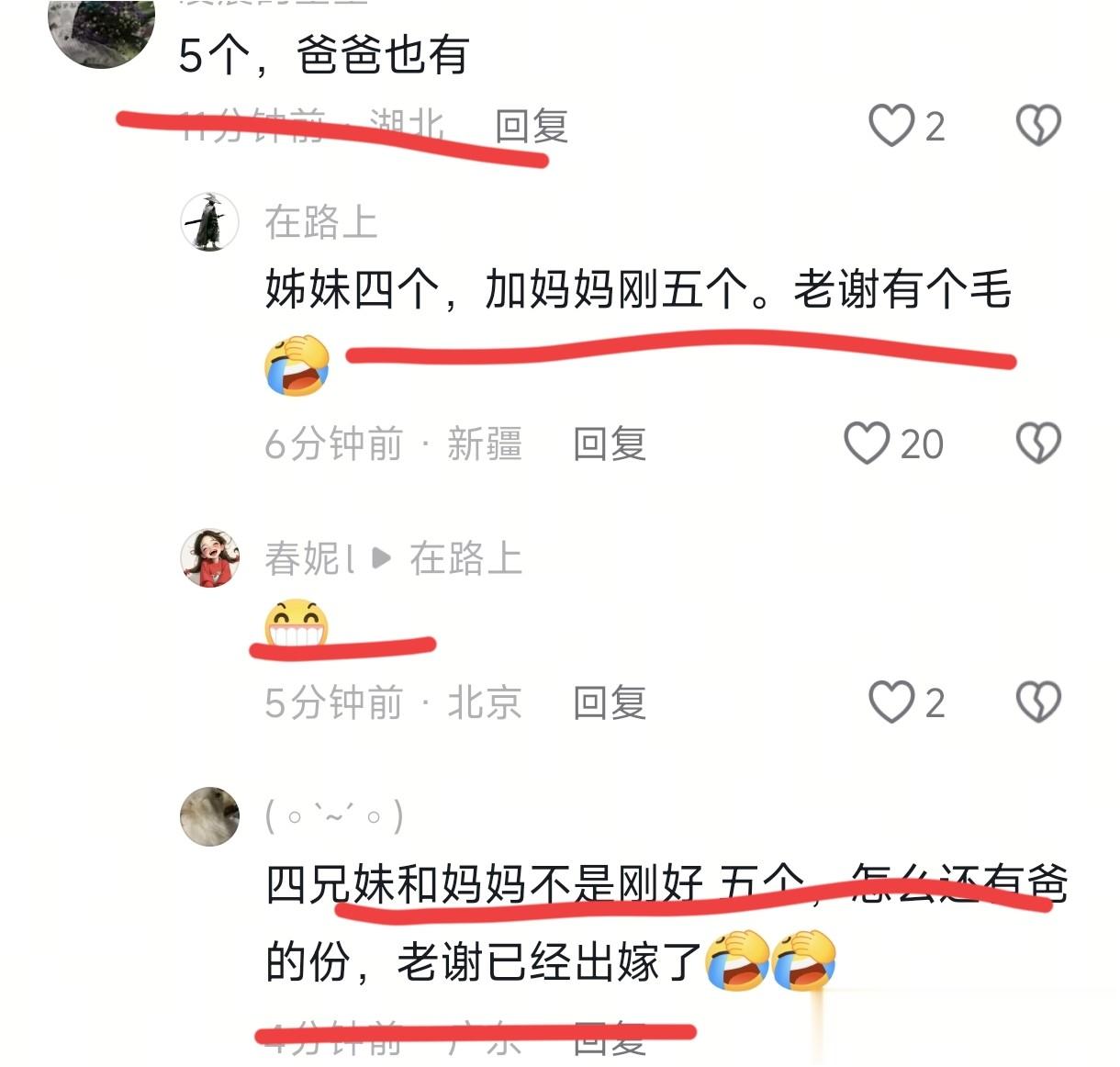Like the top comment with 2 hearts

(892, 126)
